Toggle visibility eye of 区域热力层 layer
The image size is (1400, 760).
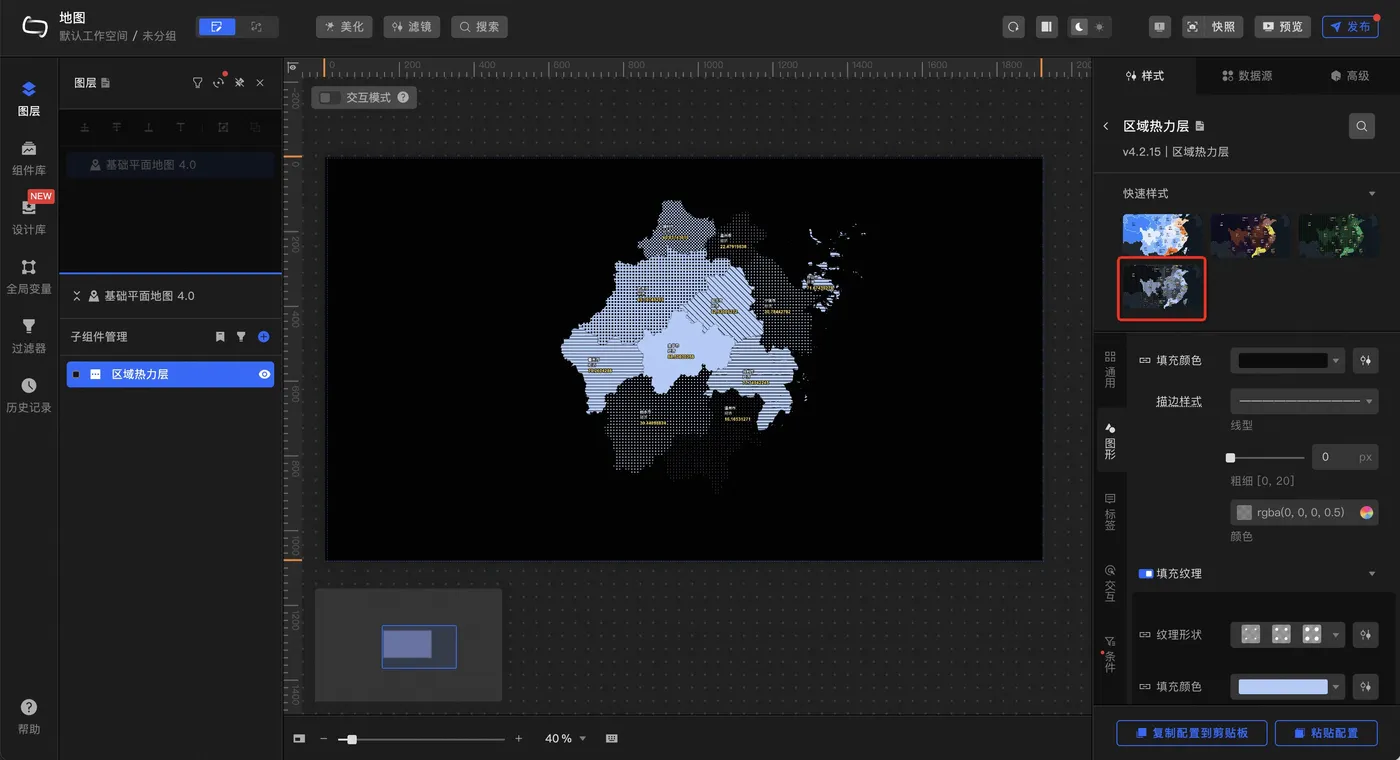264,374
